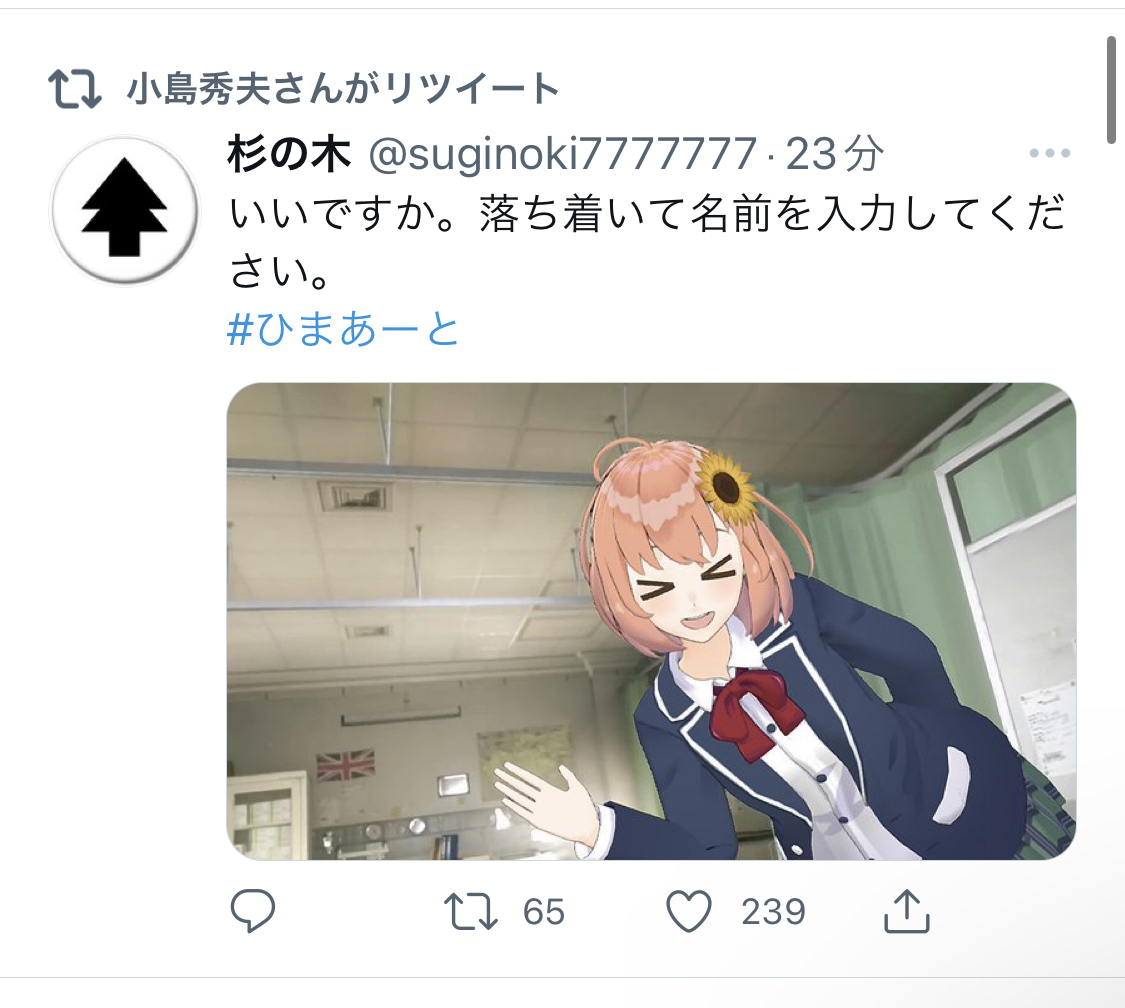This screenshot has height=1008, width=1125.
Task: View the 239 likes count
Action: point(773,912)
